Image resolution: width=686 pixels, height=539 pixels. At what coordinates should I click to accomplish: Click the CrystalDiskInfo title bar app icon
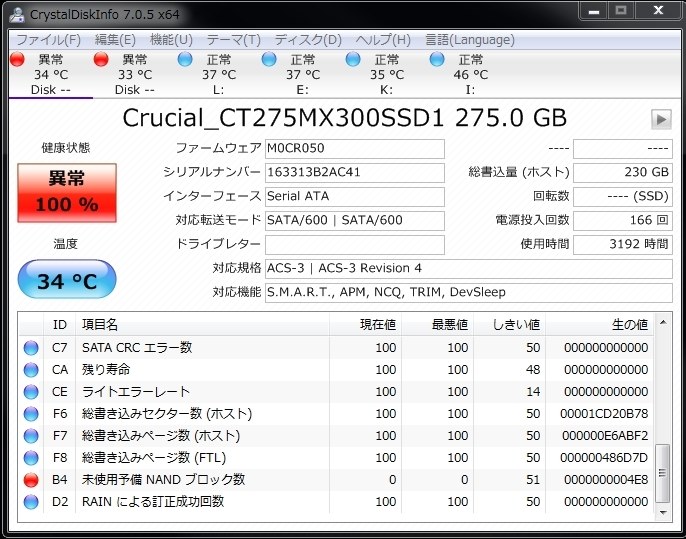tap(18, 14)
